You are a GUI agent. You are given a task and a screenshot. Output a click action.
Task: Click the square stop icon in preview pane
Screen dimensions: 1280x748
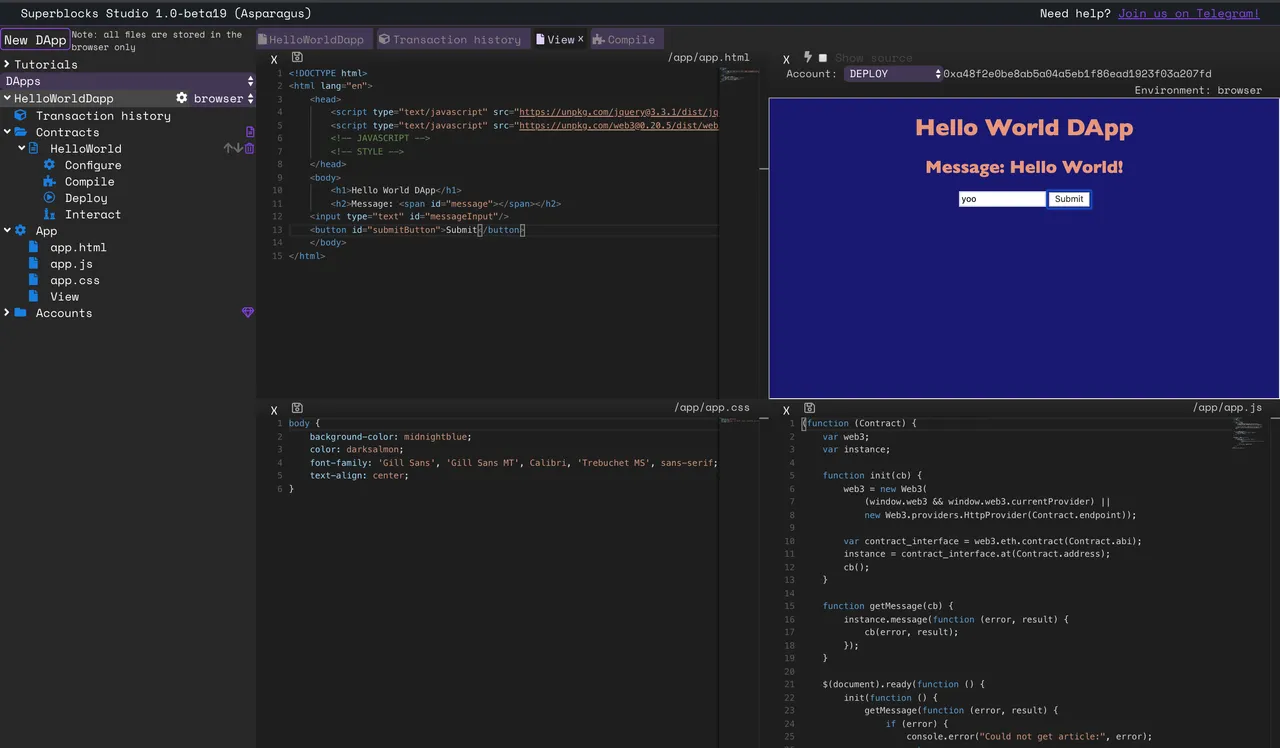[823, 58]
